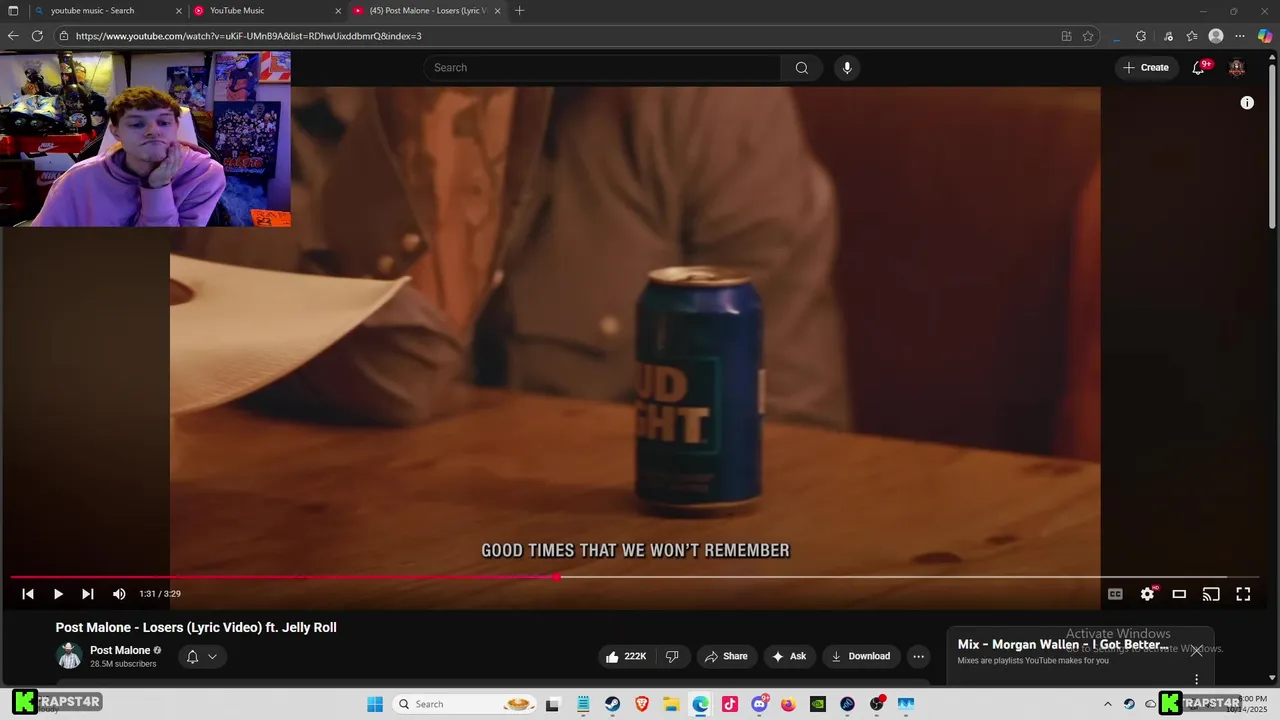Open YouTube notifications bell
This screenshot has height=720, width=1280.
(x=1198, y=68)
